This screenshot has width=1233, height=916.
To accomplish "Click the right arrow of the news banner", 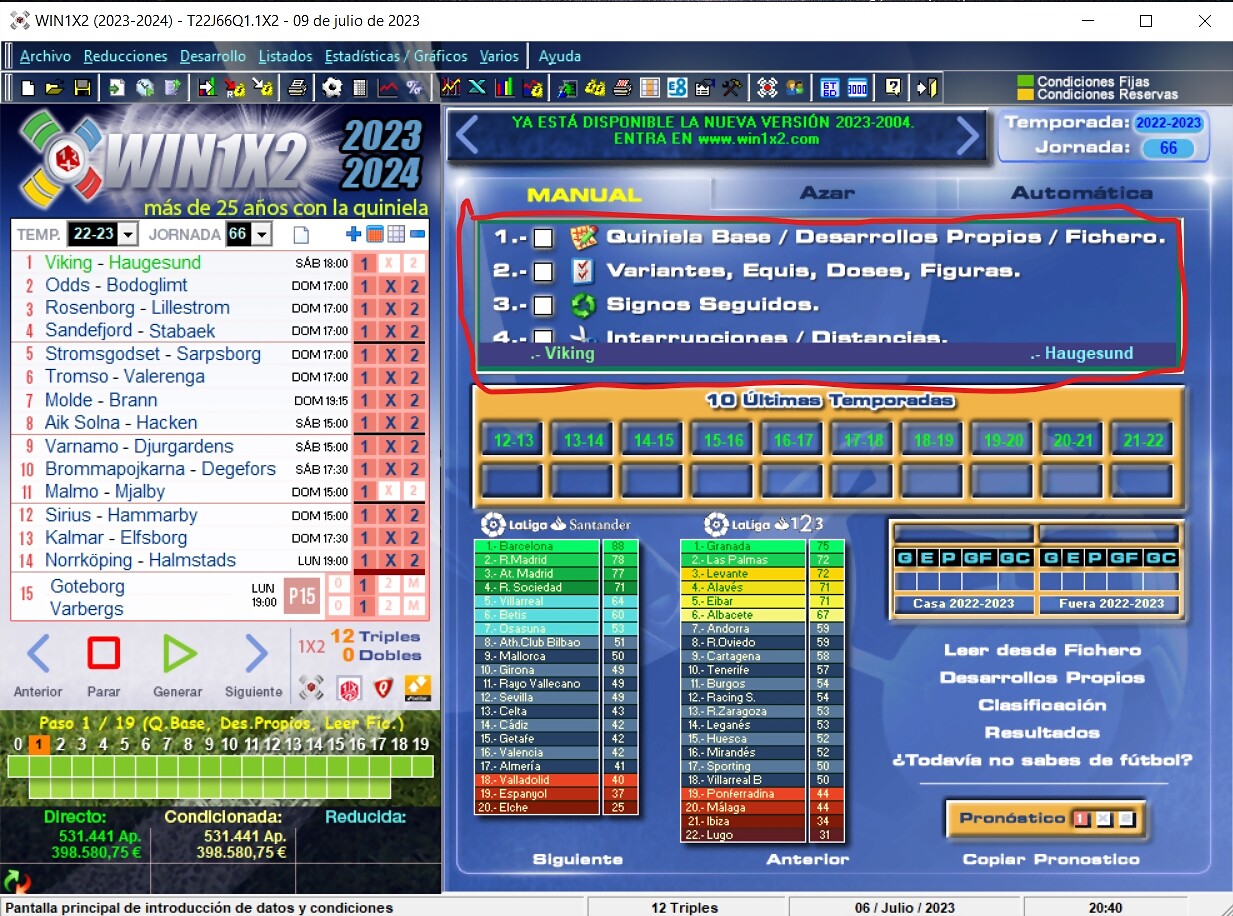I will 967,136.
